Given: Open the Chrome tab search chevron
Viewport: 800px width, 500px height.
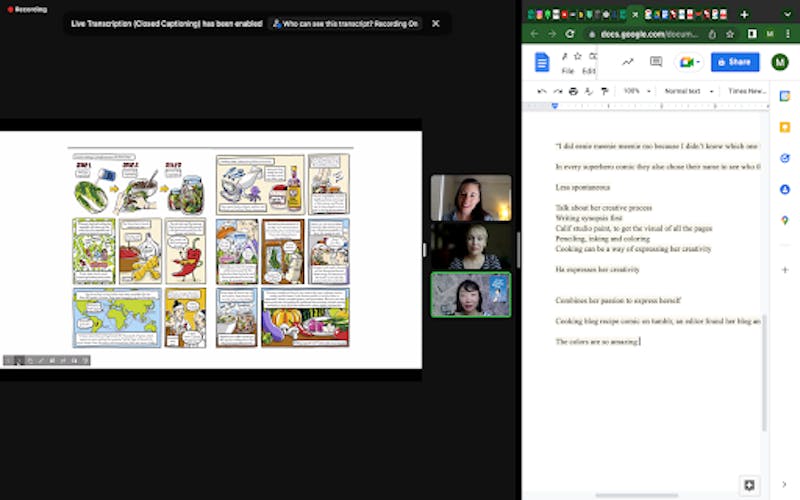Looking at the screenshot, I should tap(787, 14).
